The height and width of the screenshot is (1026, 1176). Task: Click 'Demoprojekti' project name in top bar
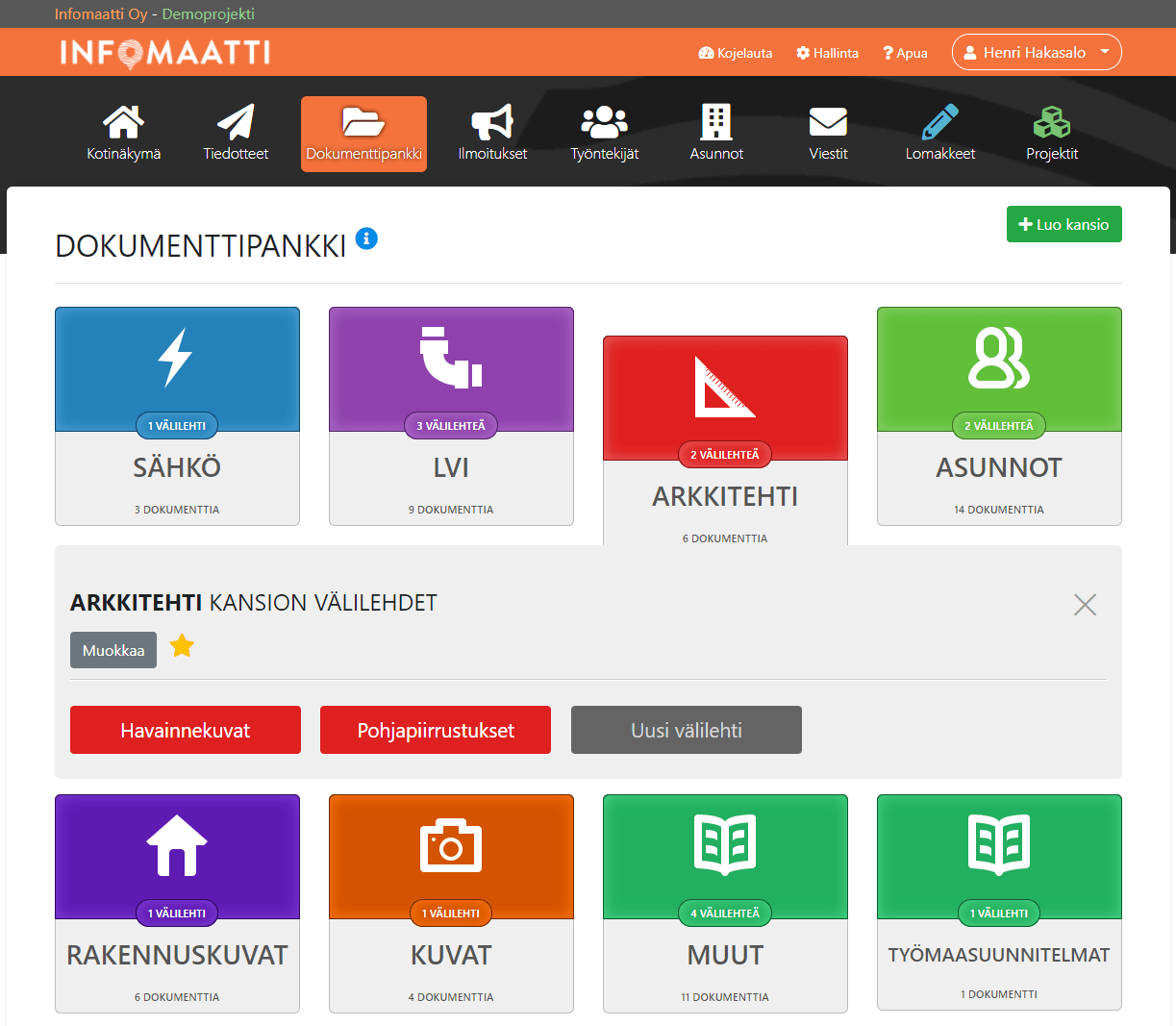[x=208, y=13]
